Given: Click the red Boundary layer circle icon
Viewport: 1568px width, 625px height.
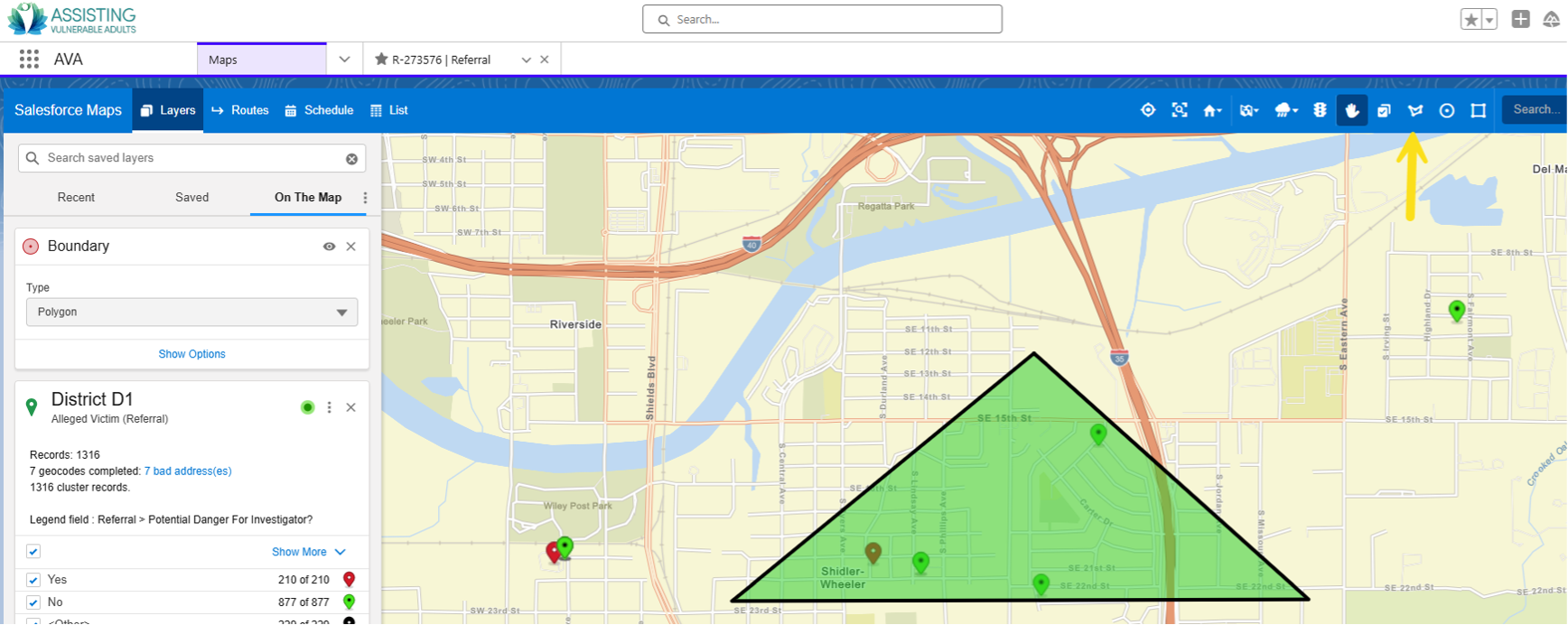Looking at the screenshot, I should (x=31, y=247).
